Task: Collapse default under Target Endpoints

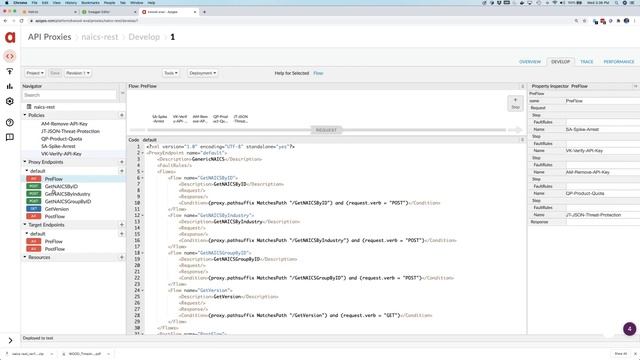Action: pos(27,233)
